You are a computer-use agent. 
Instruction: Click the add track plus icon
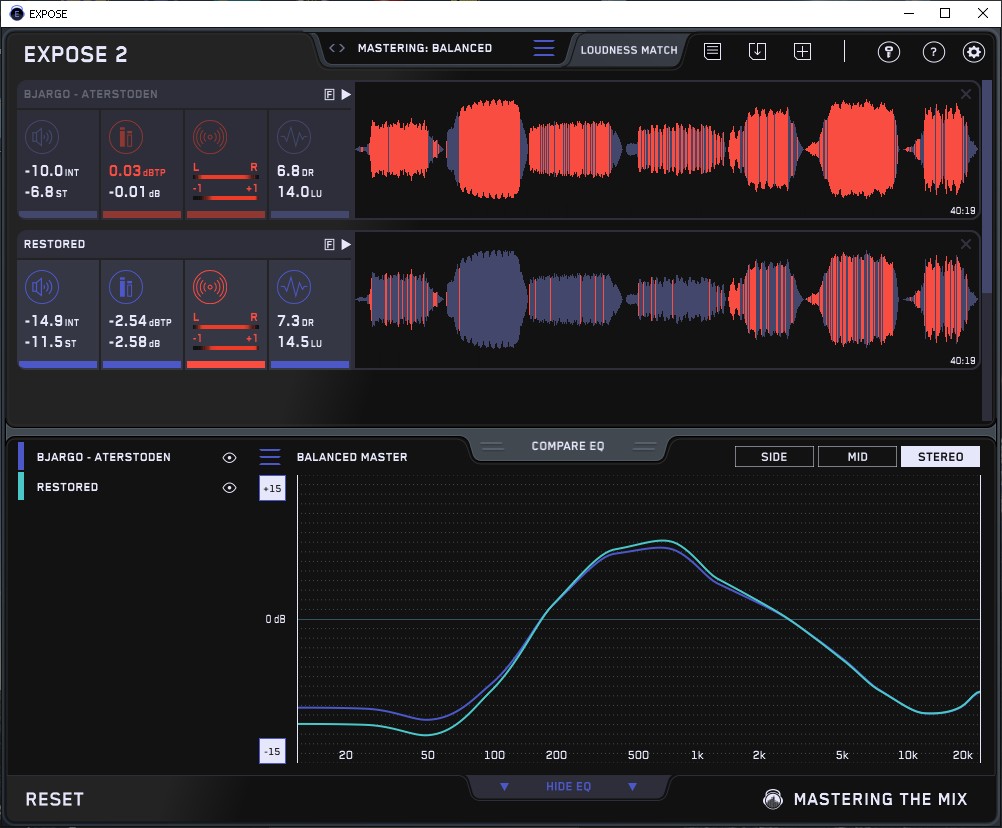[802, 51]
